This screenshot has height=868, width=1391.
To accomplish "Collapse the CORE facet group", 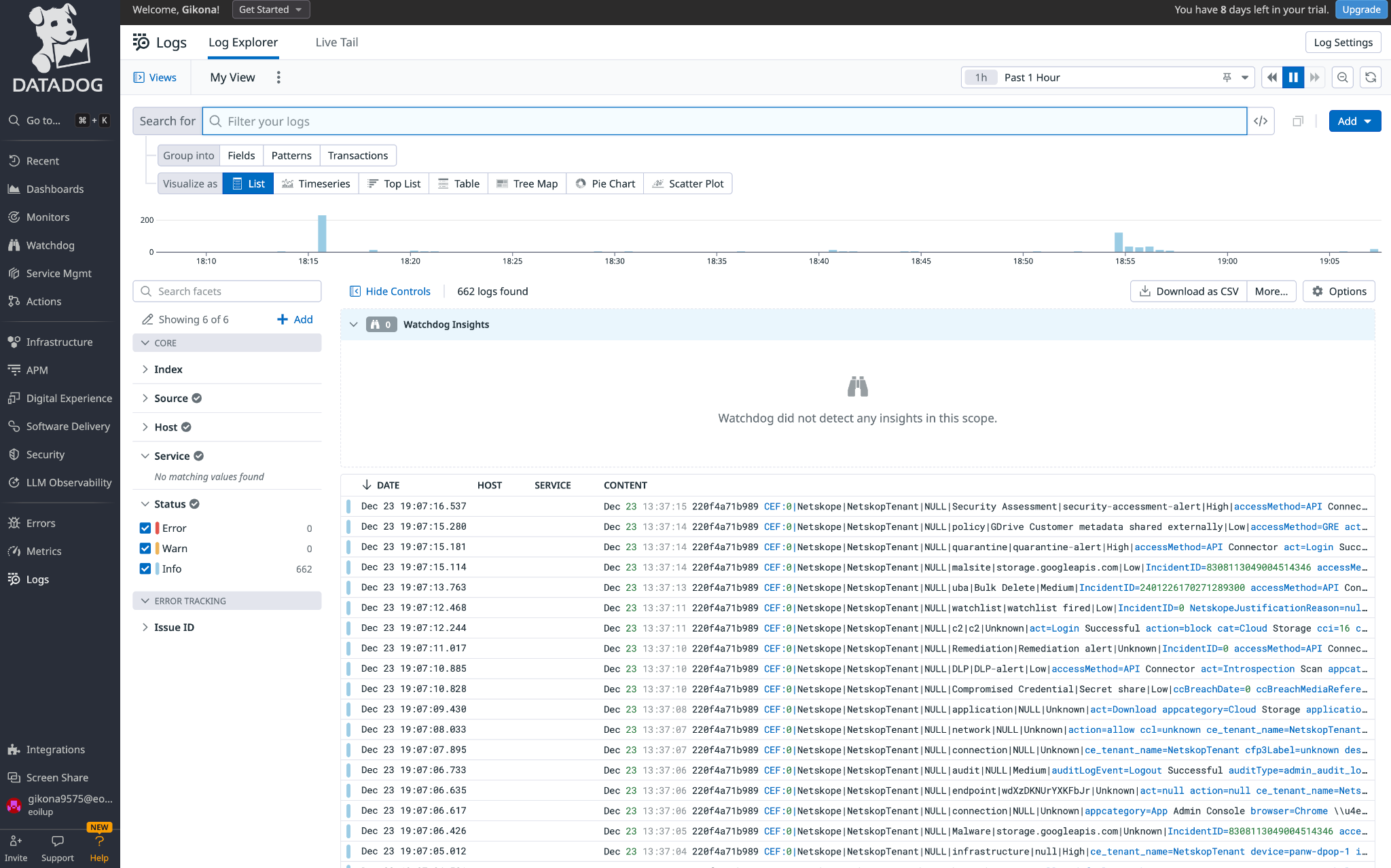I will point(227,343).
